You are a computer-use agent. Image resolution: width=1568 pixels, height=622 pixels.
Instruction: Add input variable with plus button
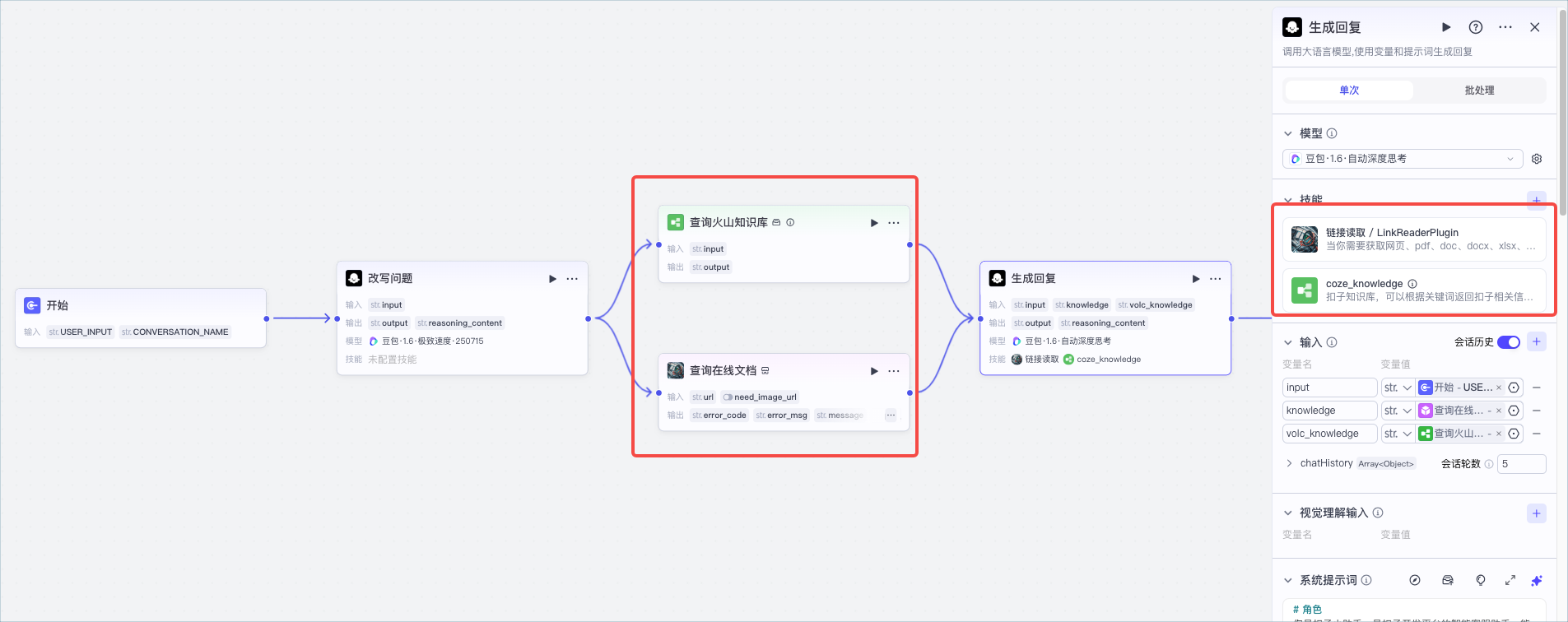pyautogui.click(x=1536, y=341)
